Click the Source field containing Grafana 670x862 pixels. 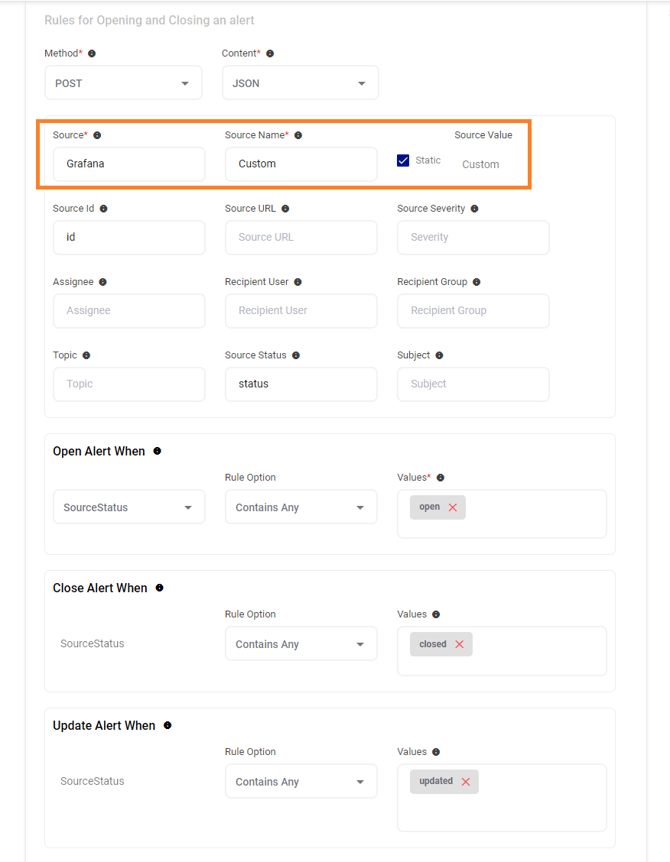tap(128, 164)
